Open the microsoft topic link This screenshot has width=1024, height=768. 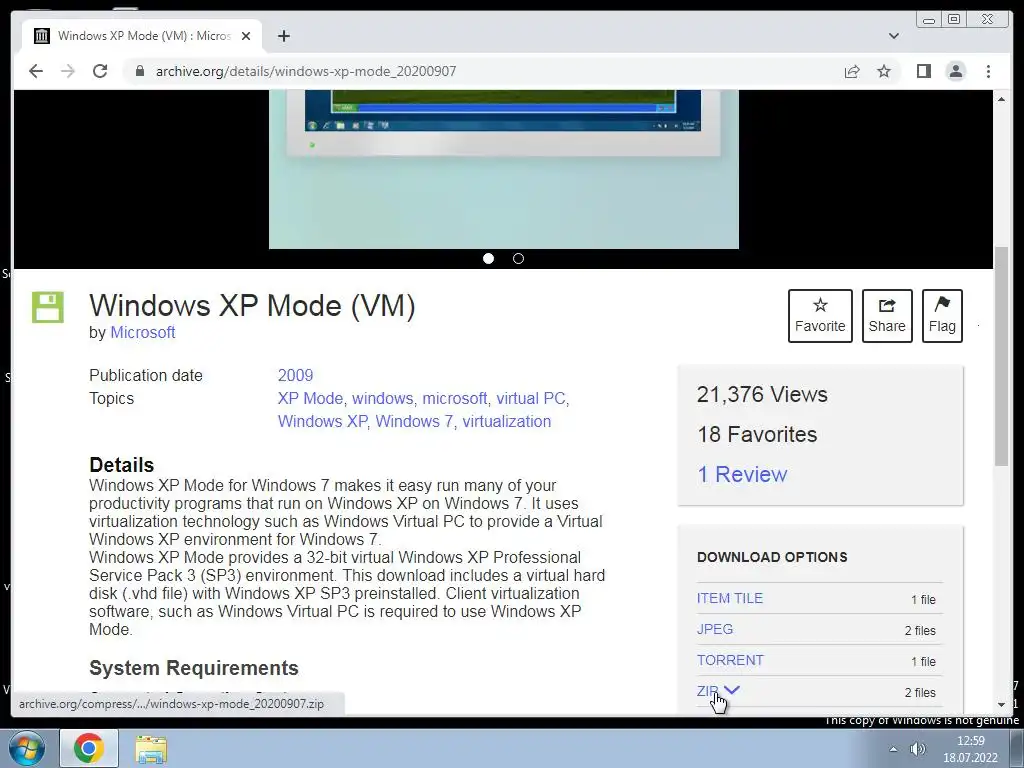[x=455, y=398]
